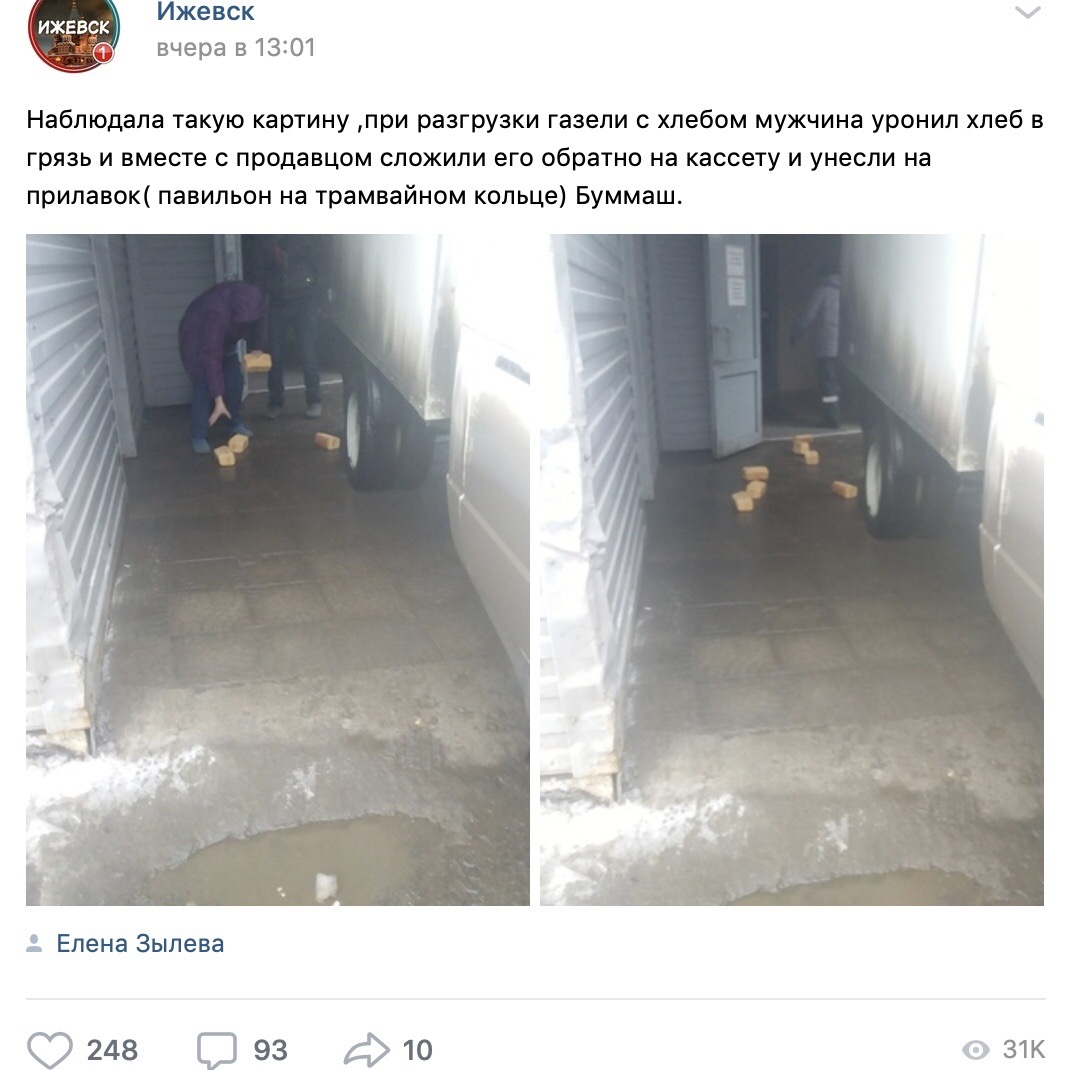Click the post text about dropped bread
1076x1070 pixels.
coord(535,158)
